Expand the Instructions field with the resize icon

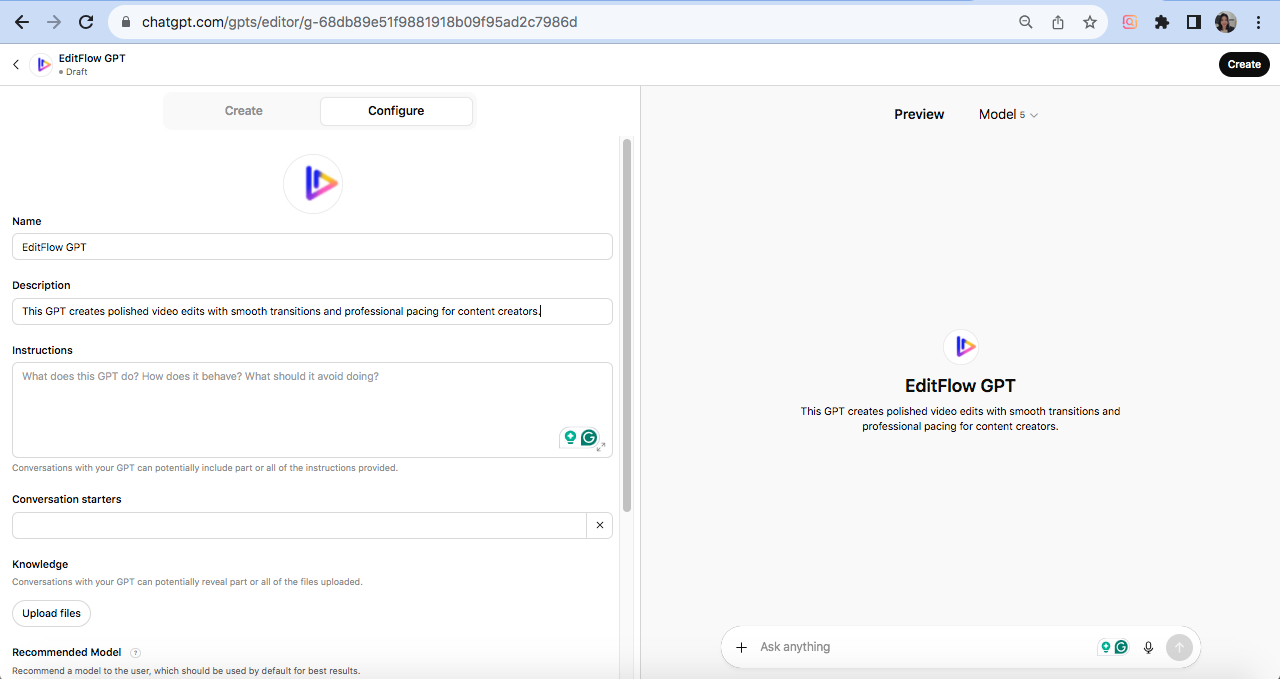602,447
